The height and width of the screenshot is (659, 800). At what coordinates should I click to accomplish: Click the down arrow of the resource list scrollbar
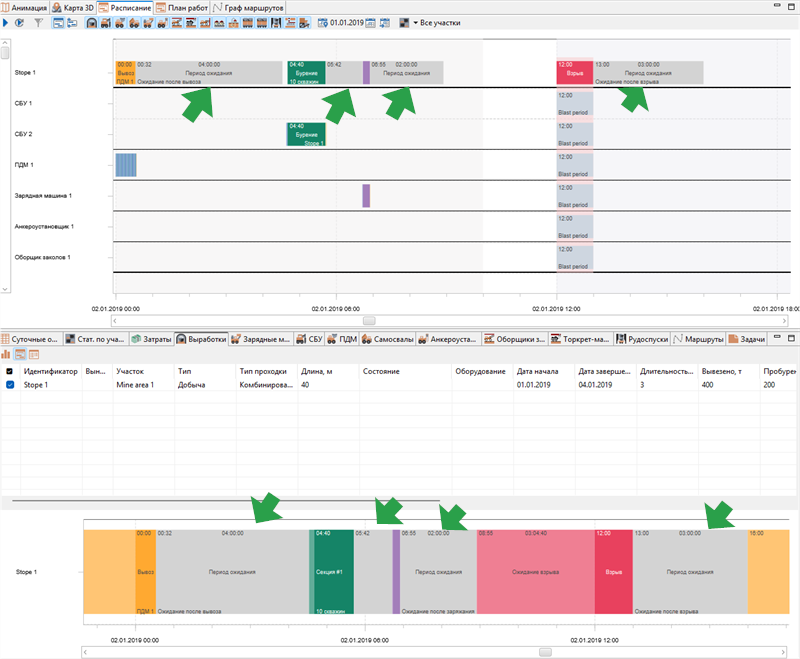pos(5,289)
